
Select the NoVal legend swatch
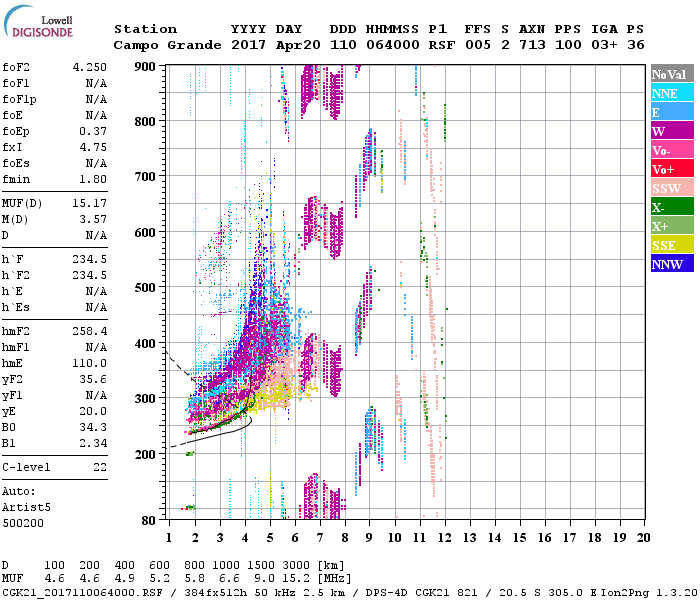672,74
